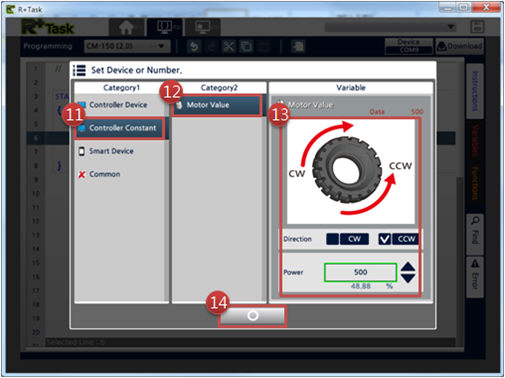Screen dimensions: 505x378
Task: Click the undo arrow toolbar icon
Action: coord(194,46)
